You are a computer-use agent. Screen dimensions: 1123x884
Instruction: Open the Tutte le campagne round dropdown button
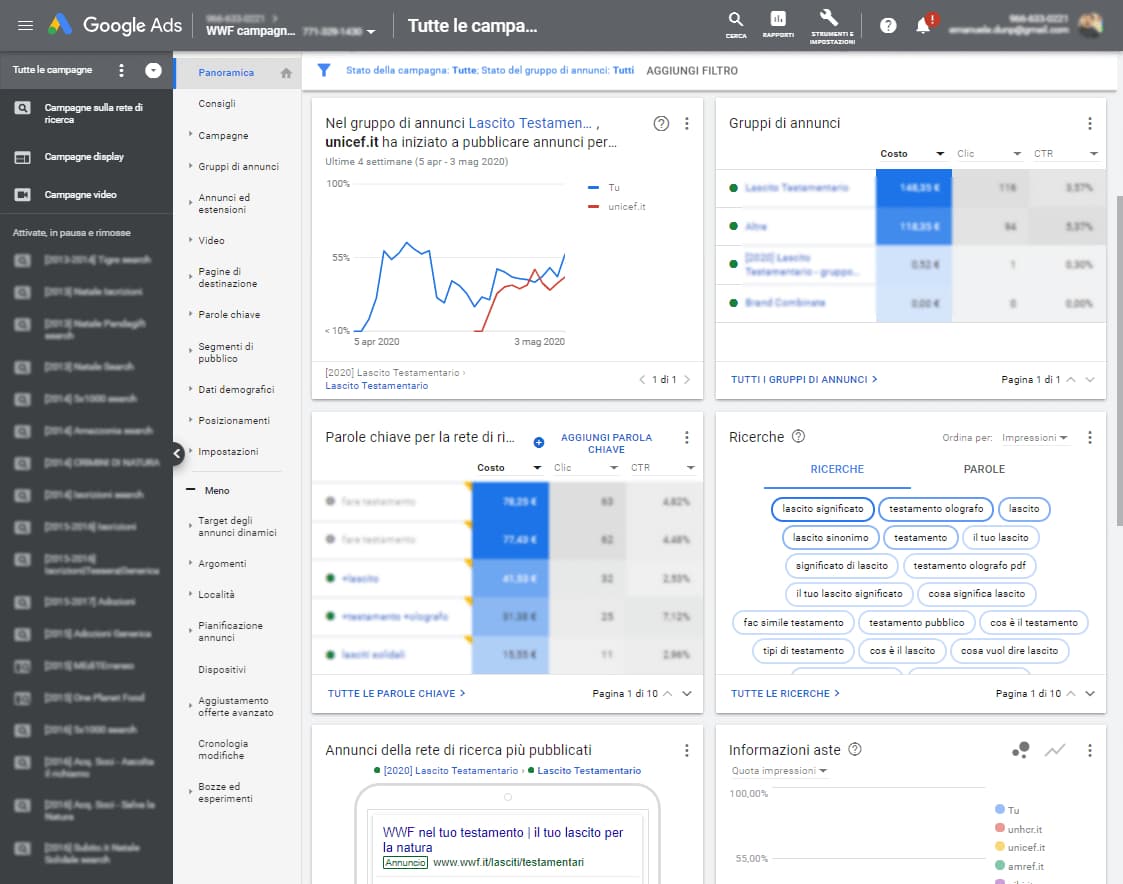tap(153, 70)
